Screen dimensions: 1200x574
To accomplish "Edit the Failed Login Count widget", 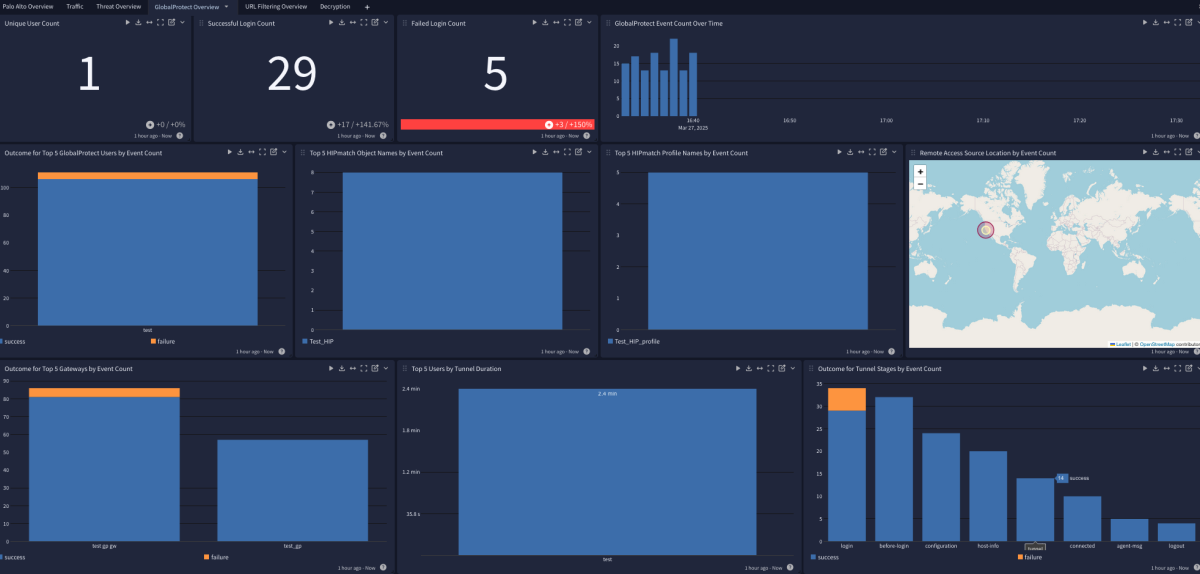I will click(579, 22).
